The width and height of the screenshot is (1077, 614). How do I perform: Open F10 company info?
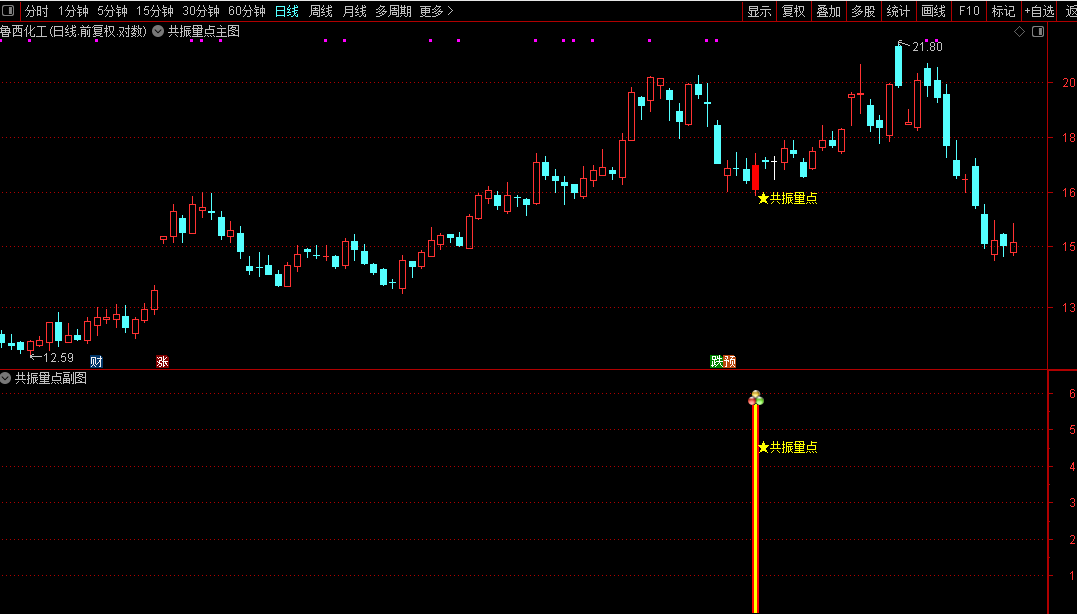(969, 11)
